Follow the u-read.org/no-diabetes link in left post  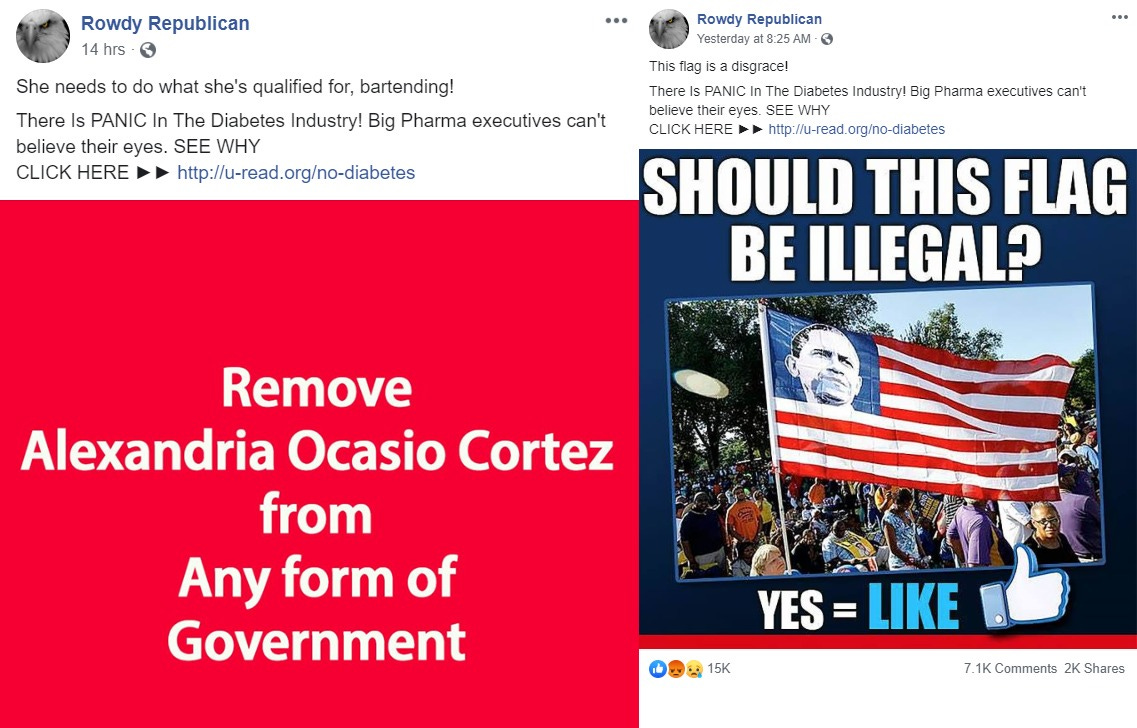point(296,173)
